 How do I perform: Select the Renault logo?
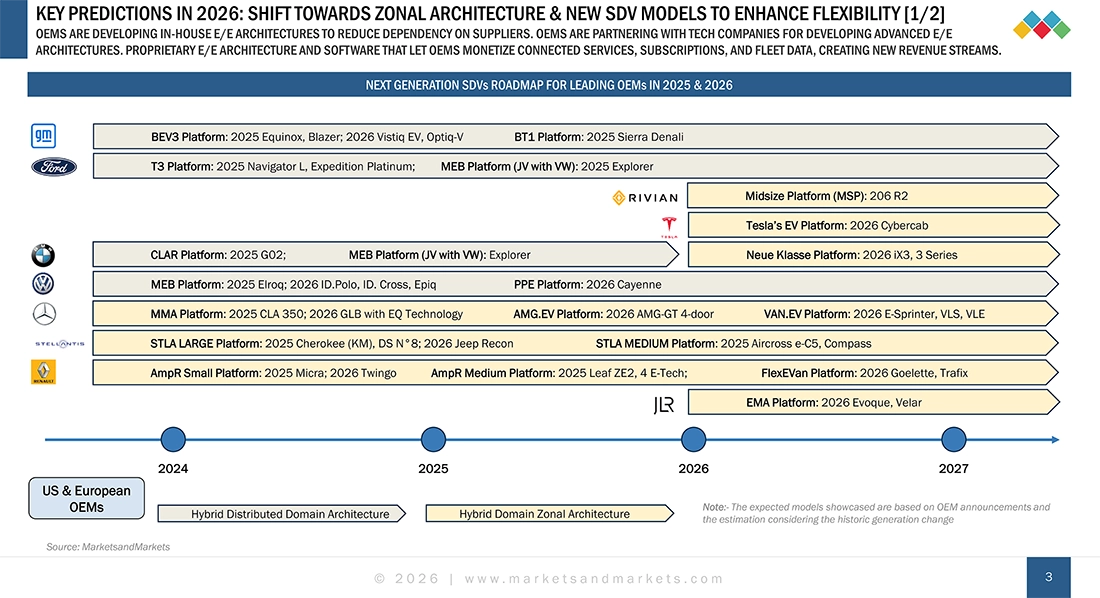click(x=42, y=371)
